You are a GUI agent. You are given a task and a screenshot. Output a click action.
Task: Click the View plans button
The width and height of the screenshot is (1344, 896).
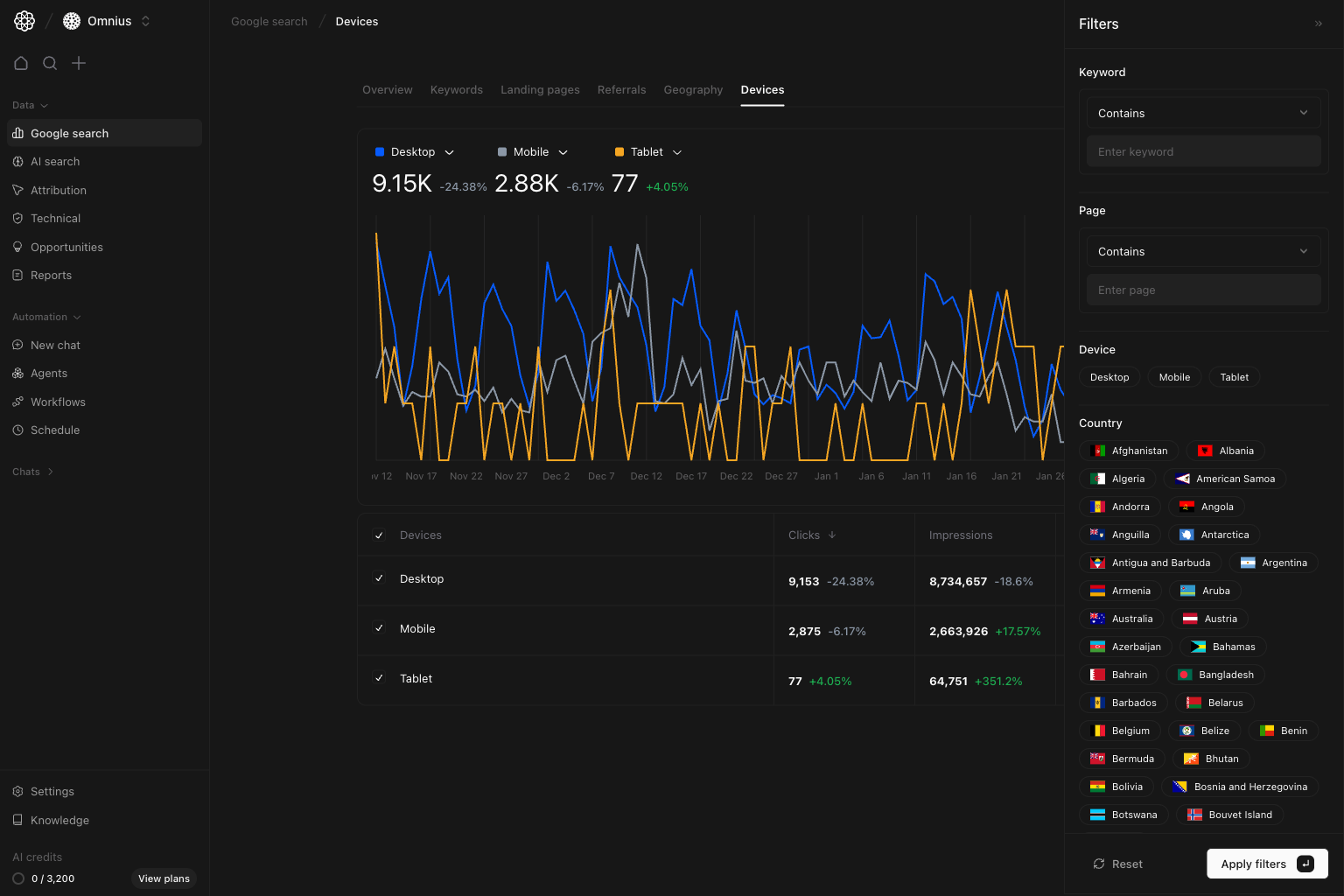click(x=164, y=878)
